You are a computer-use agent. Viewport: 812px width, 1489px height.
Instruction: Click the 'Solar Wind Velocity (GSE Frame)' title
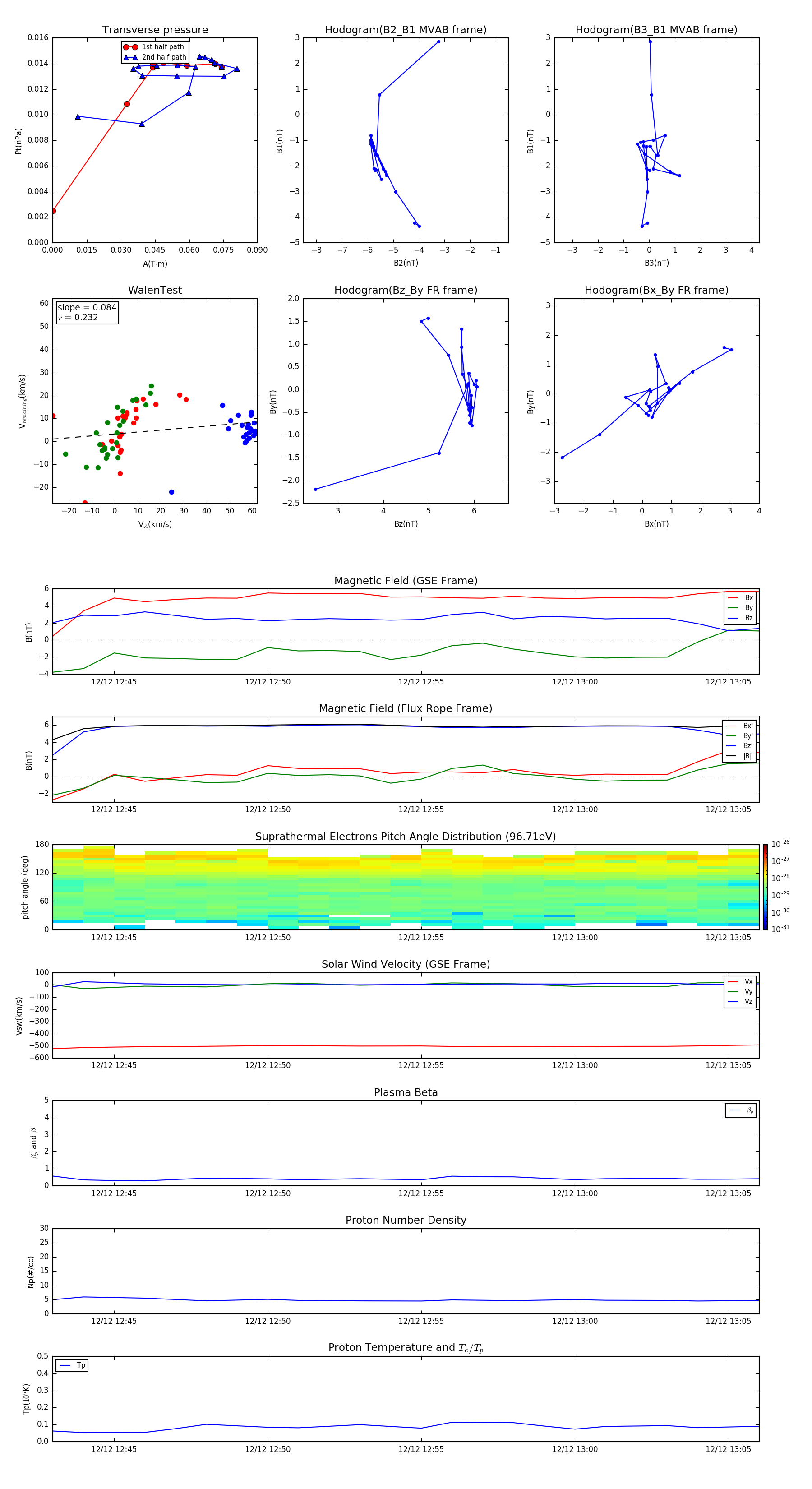click(x=406, y=965)
